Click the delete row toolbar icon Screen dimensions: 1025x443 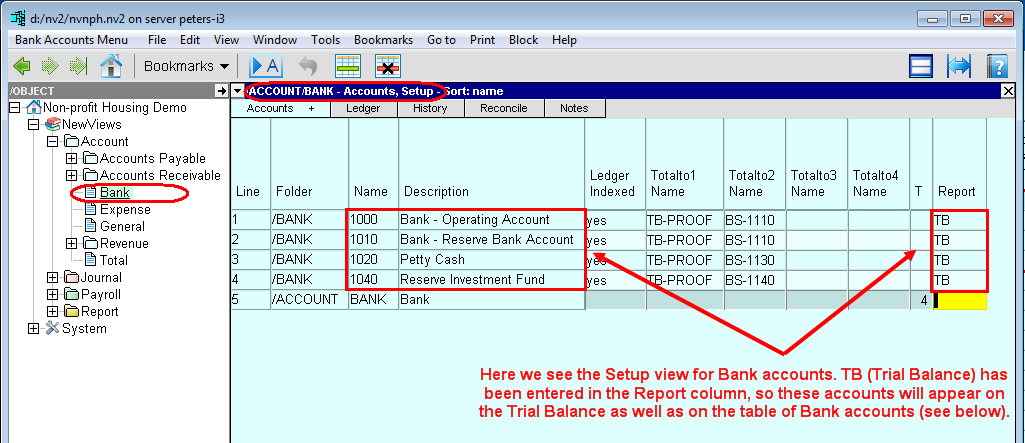click(x=387, y=66)
